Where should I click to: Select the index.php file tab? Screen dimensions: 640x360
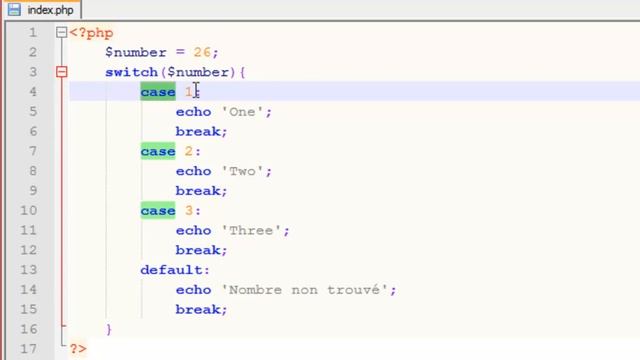(42, 10)
